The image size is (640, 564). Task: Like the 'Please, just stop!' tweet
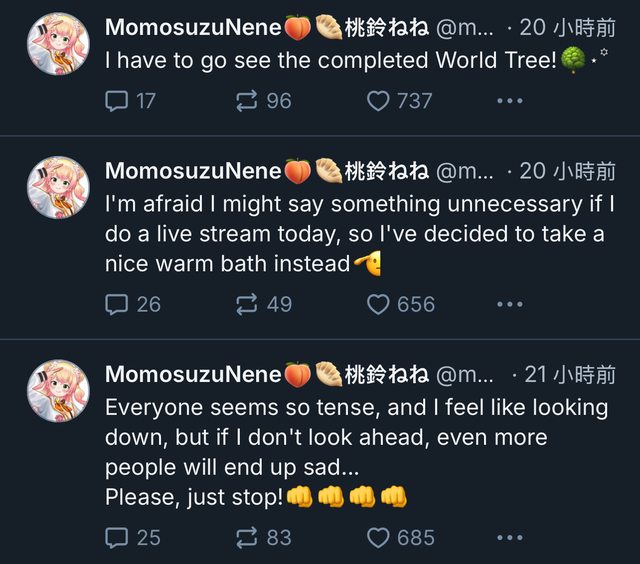[x=378, y=538]
